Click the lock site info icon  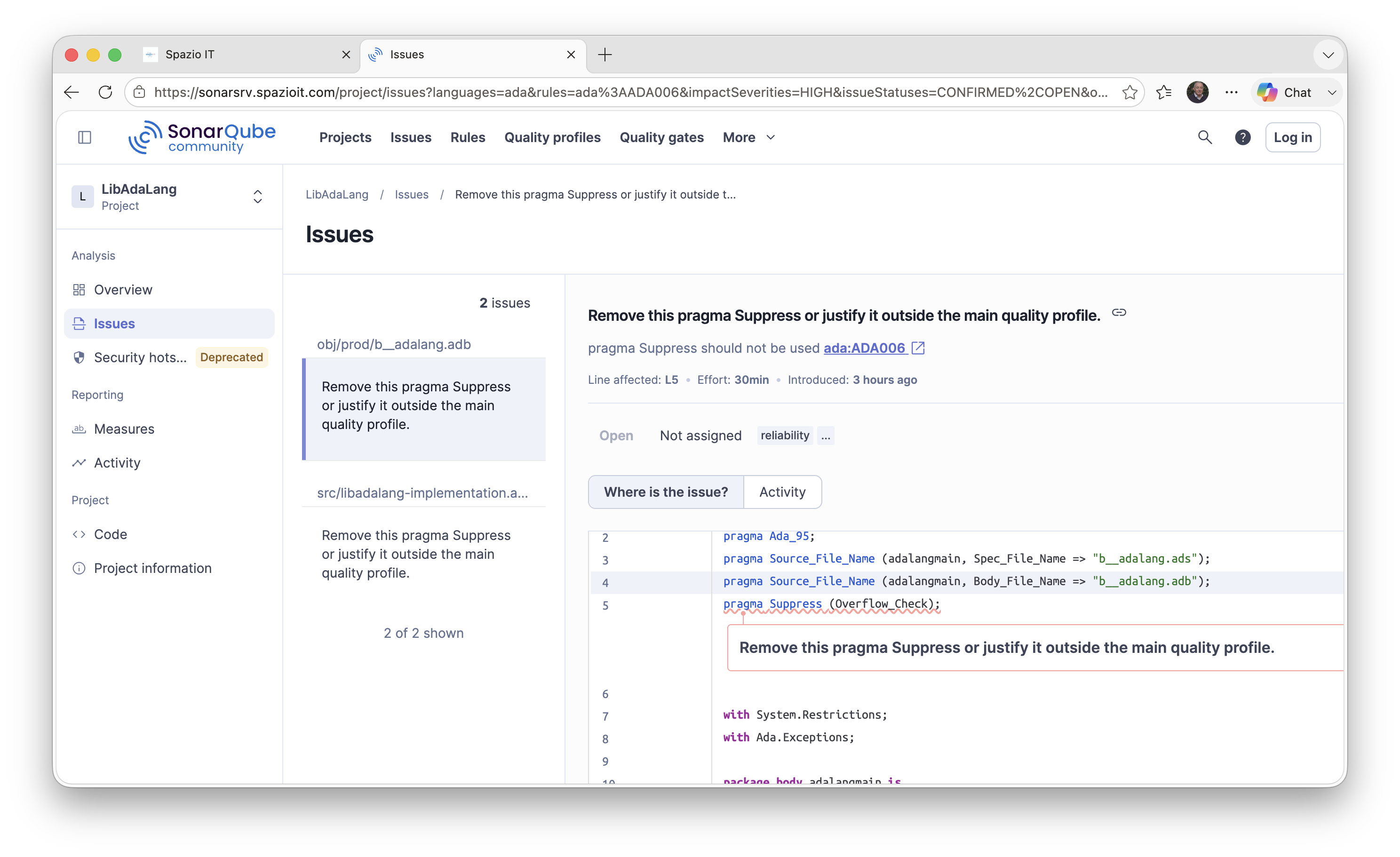tap(139, 92)
